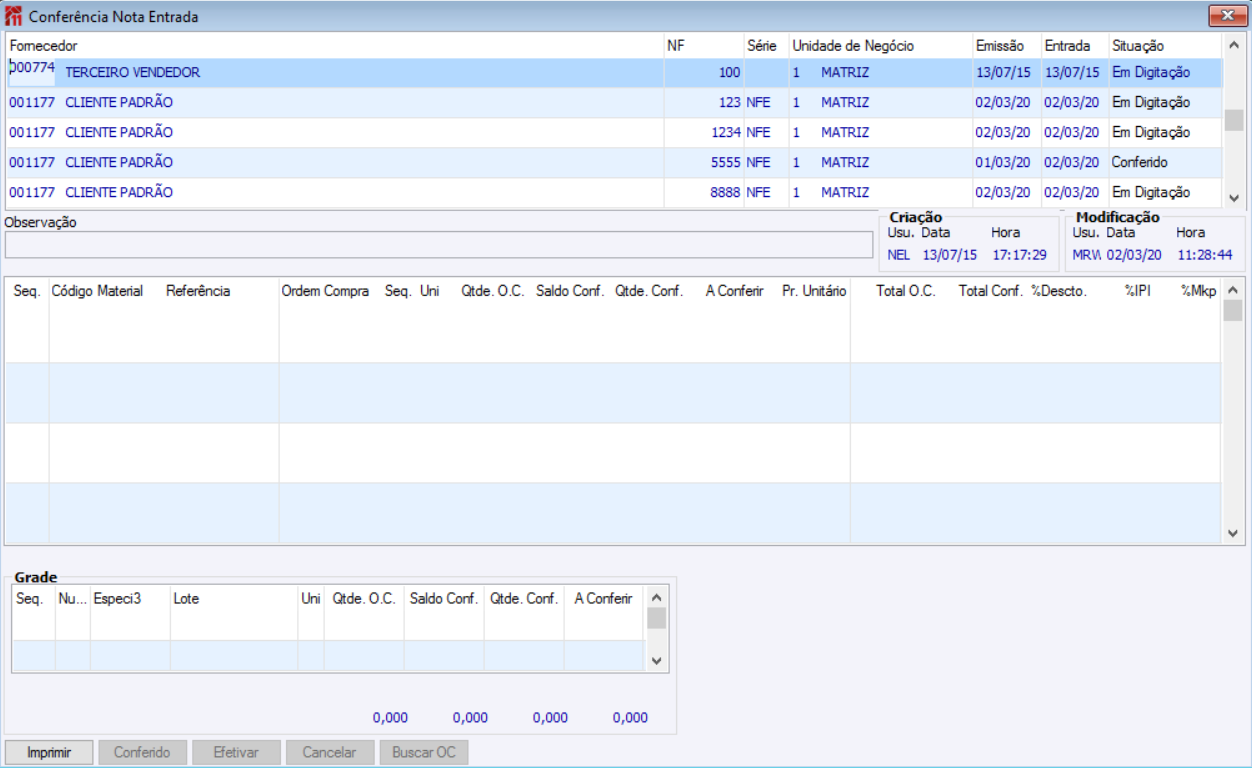Click the Cancelar button
Image resolution: width=1252 pixels, height=768 pixels.
330,752
